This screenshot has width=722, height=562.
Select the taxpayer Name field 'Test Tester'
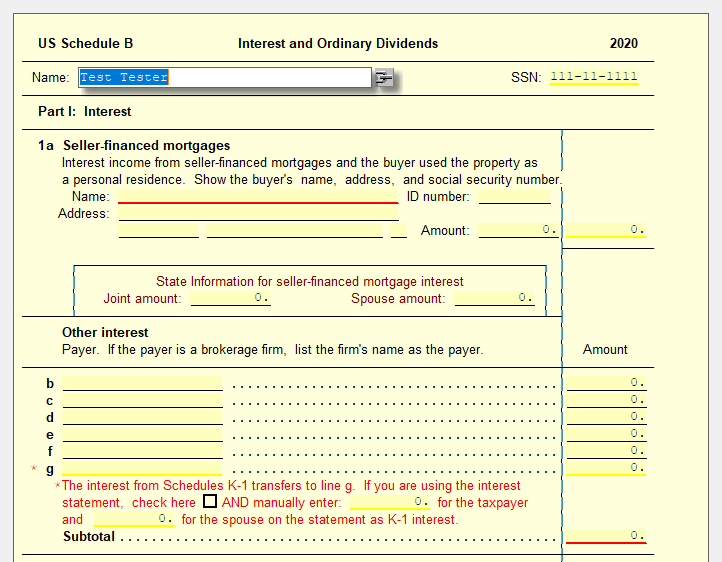pos(225,77)
